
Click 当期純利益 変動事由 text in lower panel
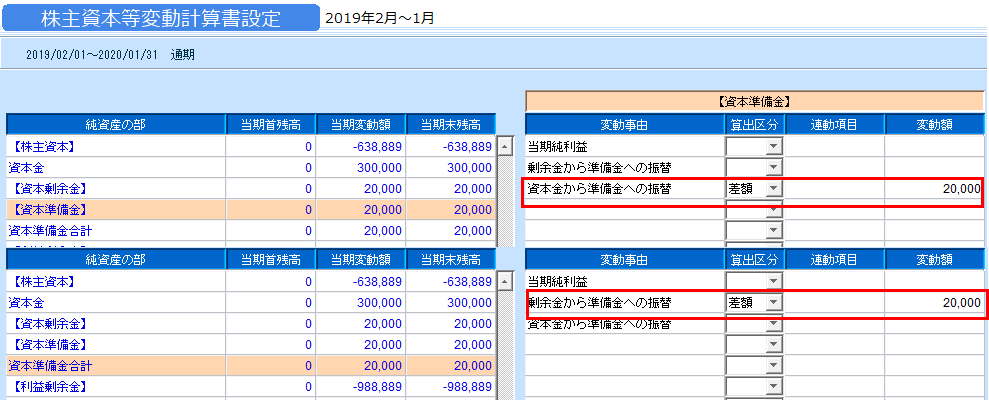point(558,281)
